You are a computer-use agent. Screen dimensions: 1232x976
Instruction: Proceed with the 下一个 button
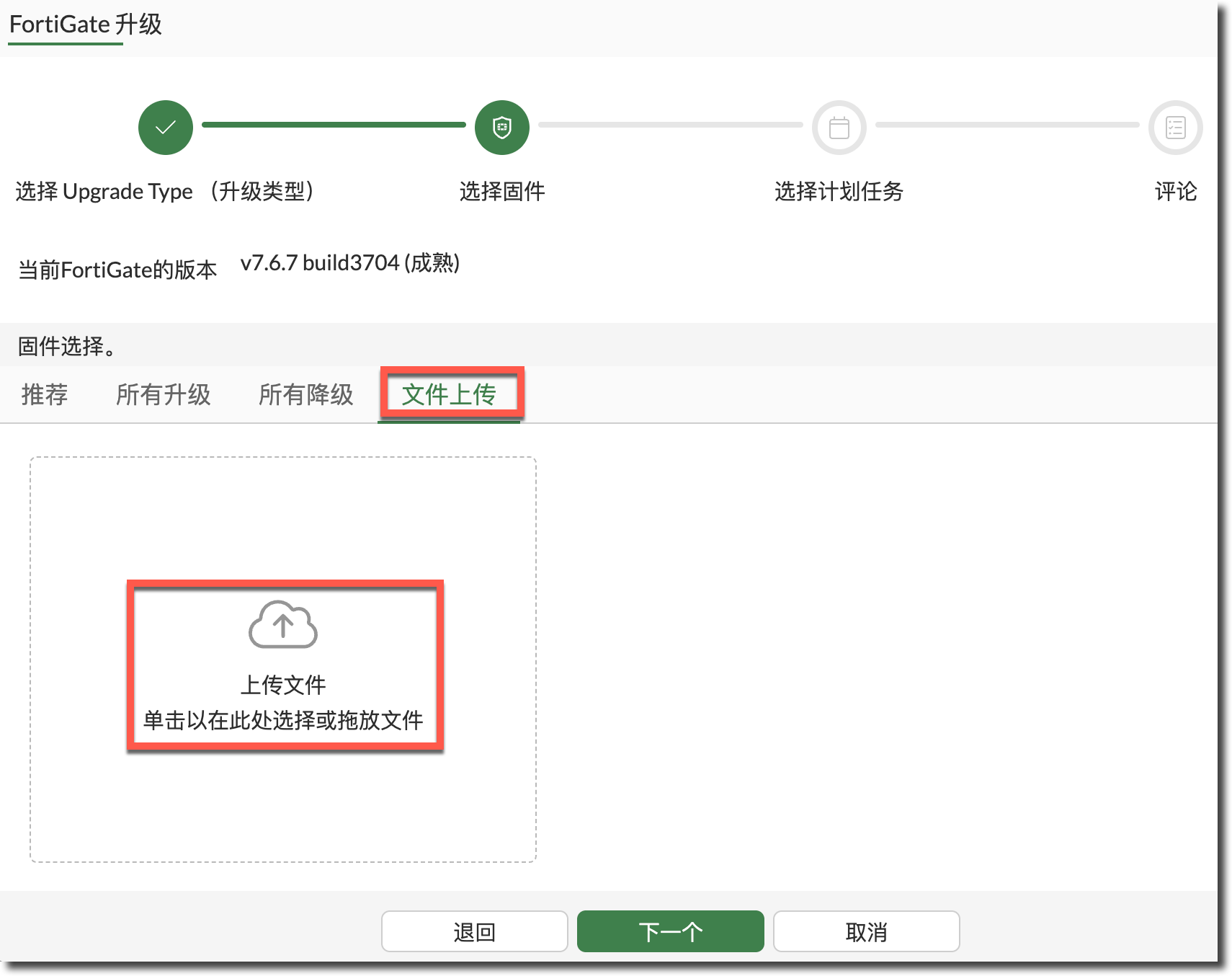click(671, 931)
